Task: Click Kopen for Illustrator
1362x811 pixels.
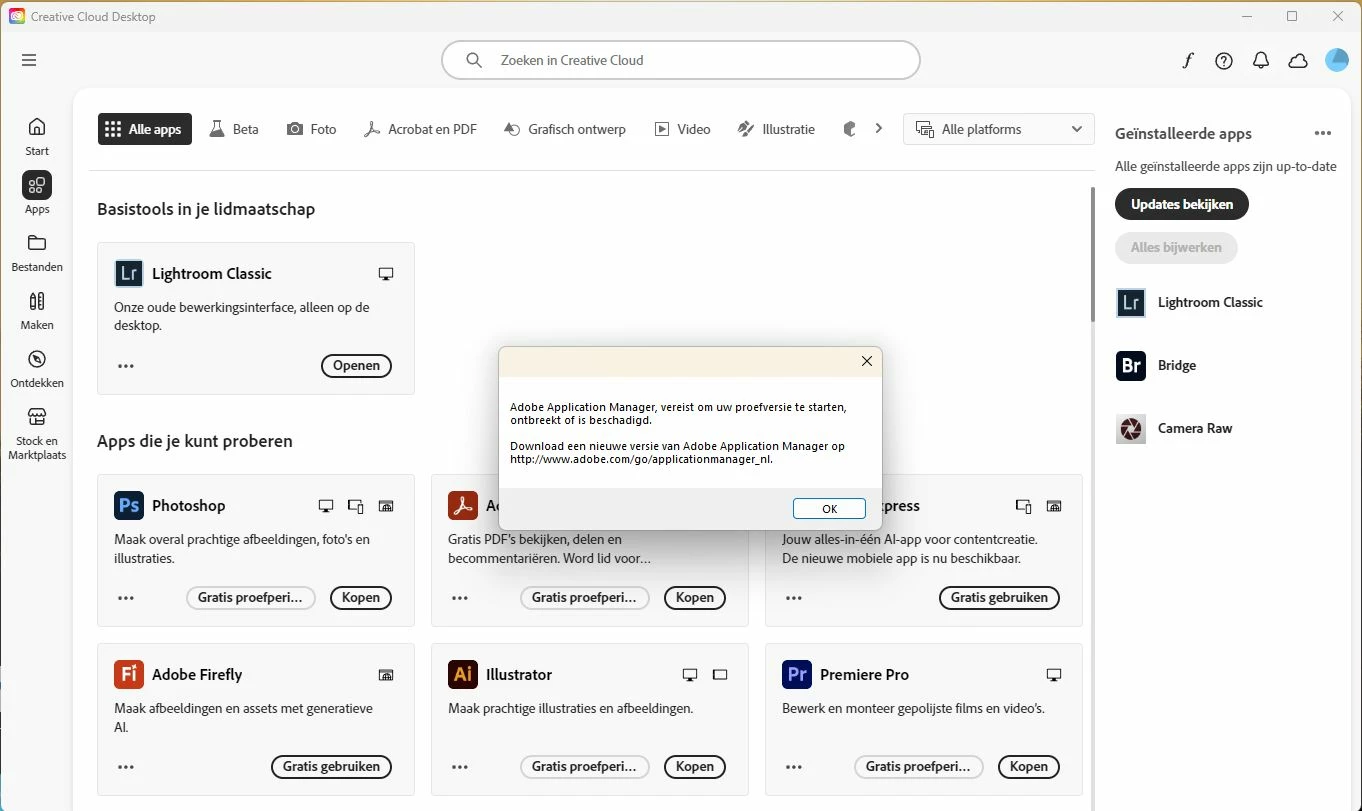Action: click(x=695, y=767)
